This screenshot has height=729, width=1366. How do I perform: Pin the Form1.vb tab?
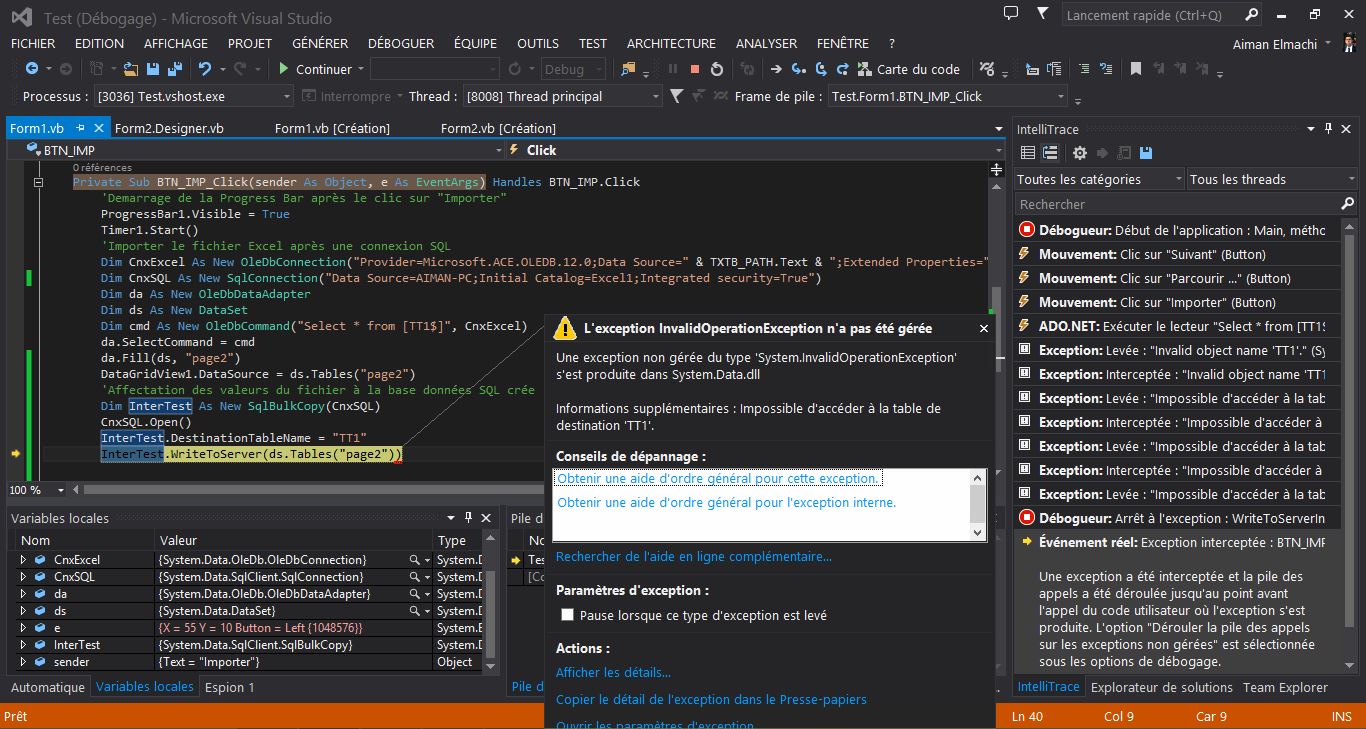(81, 128)
